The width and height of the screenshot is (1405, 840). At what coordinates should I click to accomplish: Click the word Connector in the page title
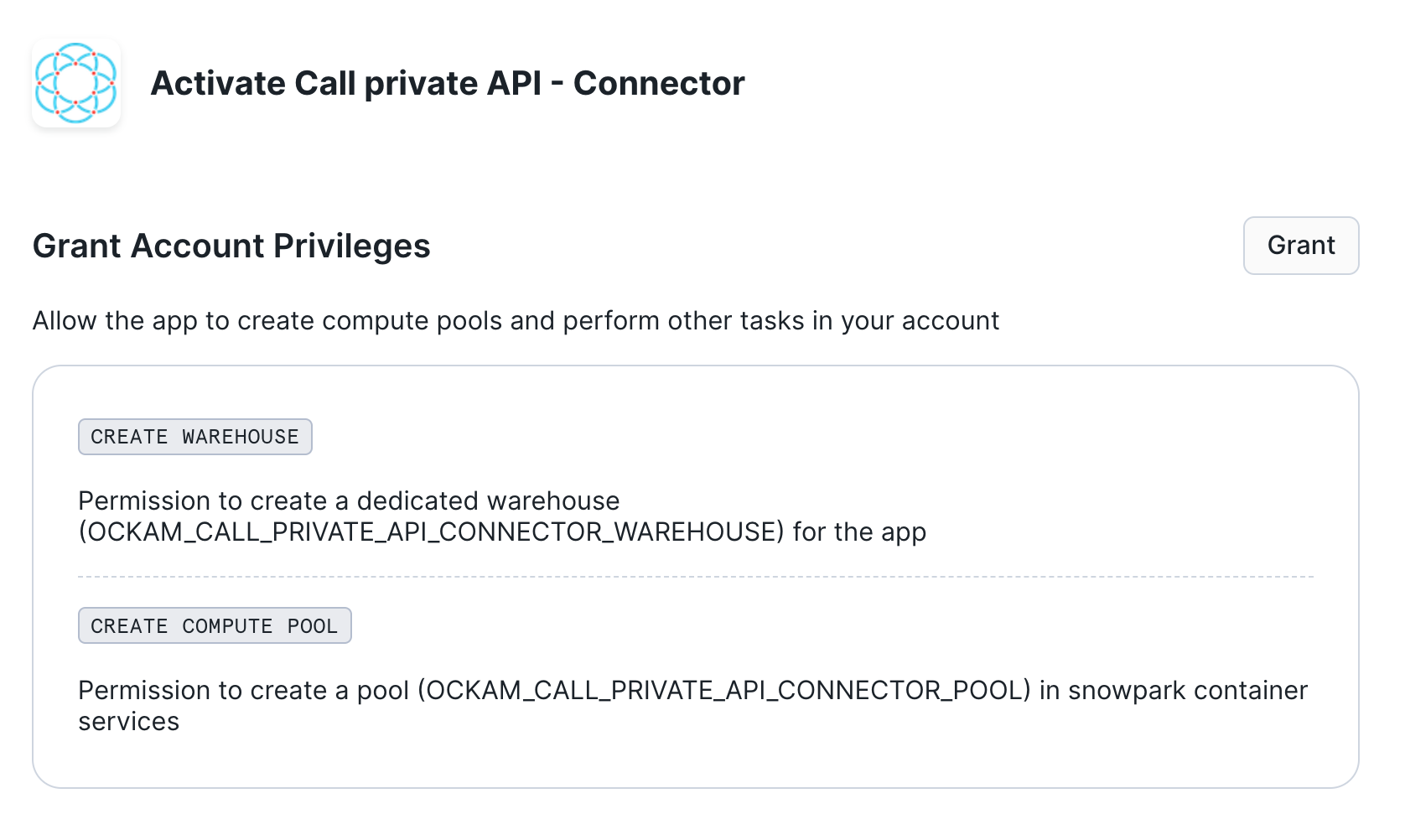tap(659, 84)
